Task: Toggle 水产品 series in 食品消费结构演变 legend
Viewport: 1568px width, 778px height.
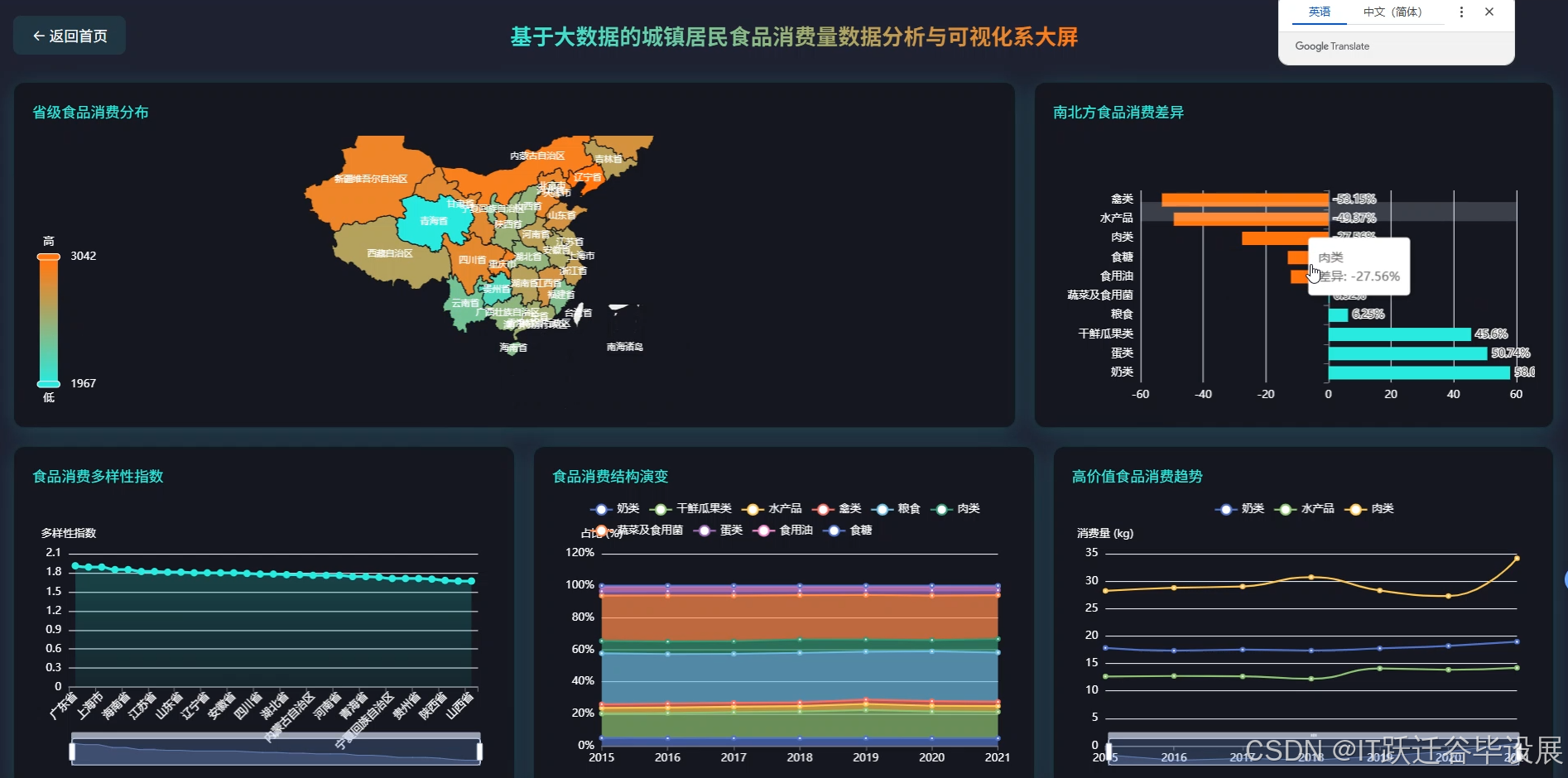Action: point(772,508)
